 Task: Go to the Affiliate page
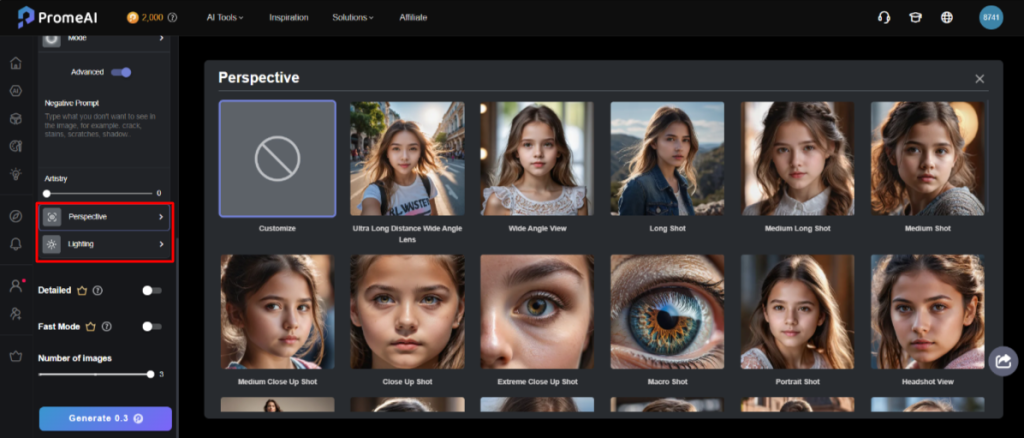point(413,17)
